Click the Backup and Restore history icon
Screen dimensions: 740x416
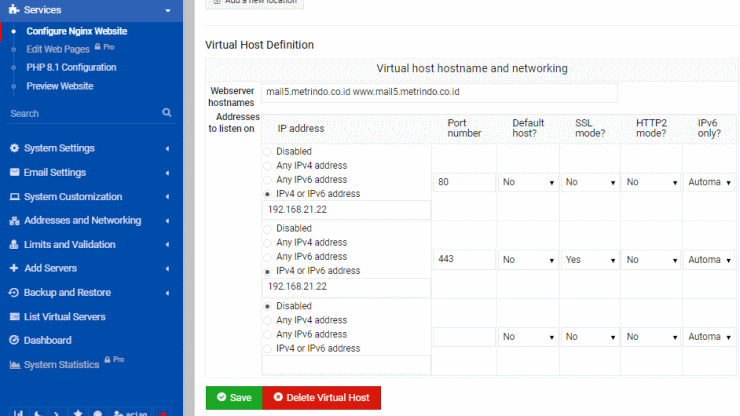[x=14, y=293]
